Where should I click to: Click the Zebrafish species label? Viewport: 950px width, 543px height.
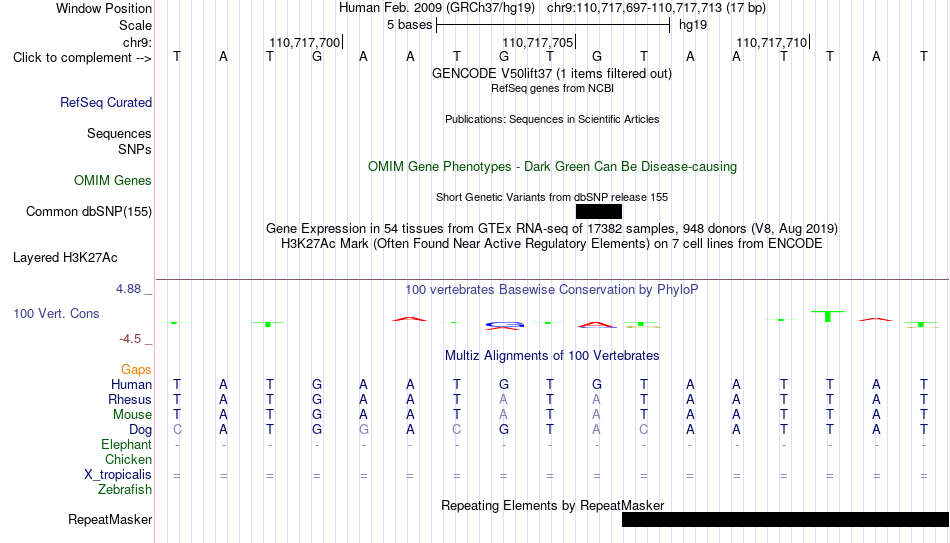[125, 489]
